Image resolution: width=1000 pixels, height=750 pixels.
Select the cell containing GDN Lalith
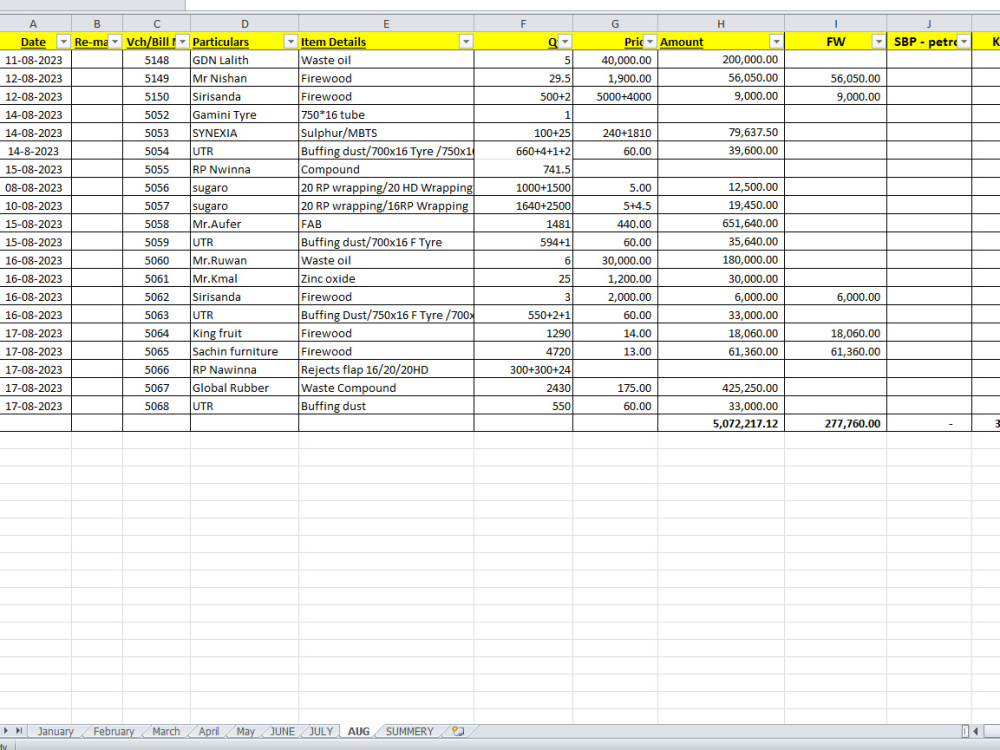pyautogui.click(x=244, y=60)
